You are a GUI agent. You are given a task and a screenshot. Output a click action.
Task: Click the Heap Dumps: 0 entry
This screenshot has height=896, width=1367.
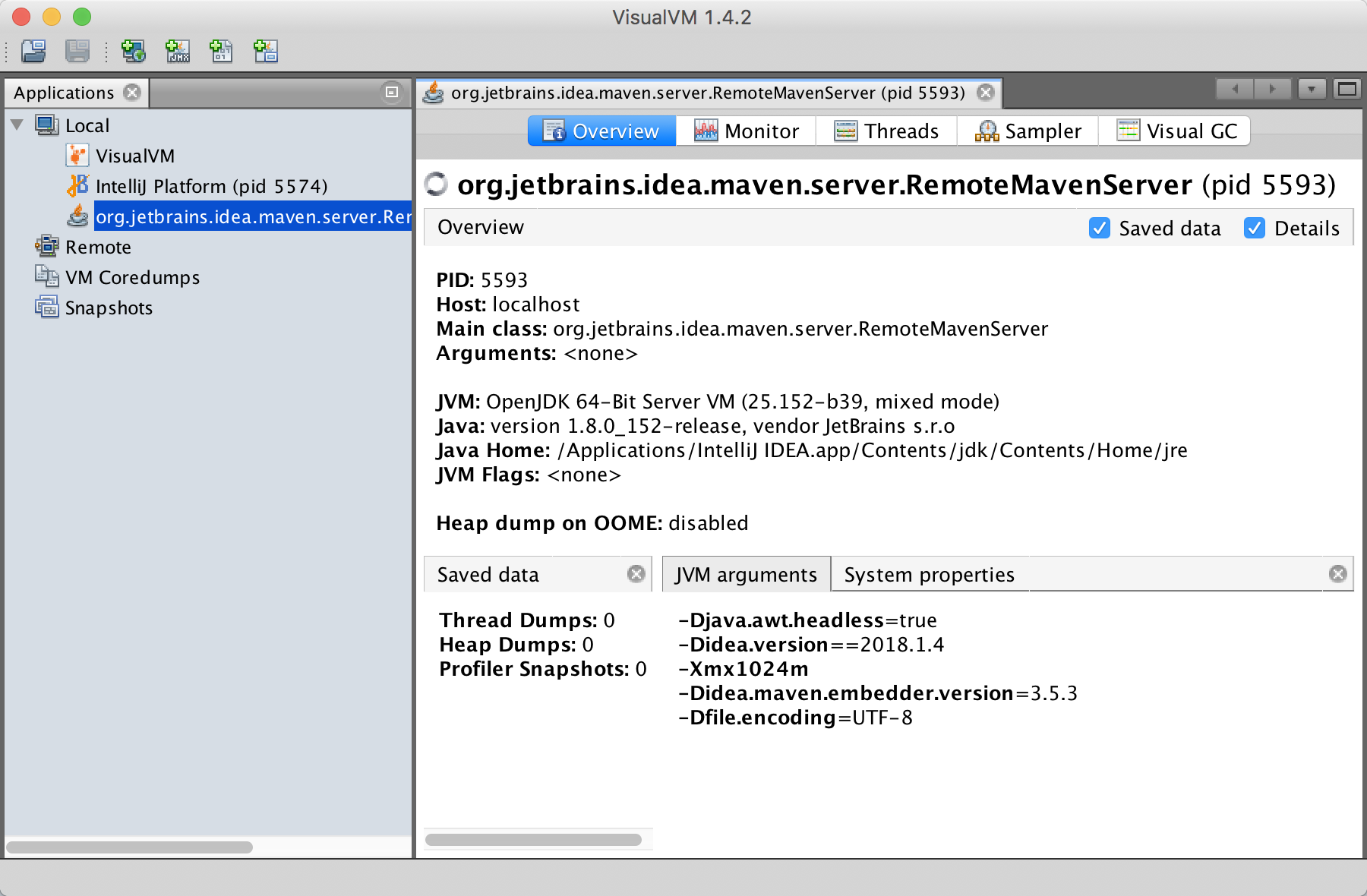pyautogui.click(x=516, y=645)
